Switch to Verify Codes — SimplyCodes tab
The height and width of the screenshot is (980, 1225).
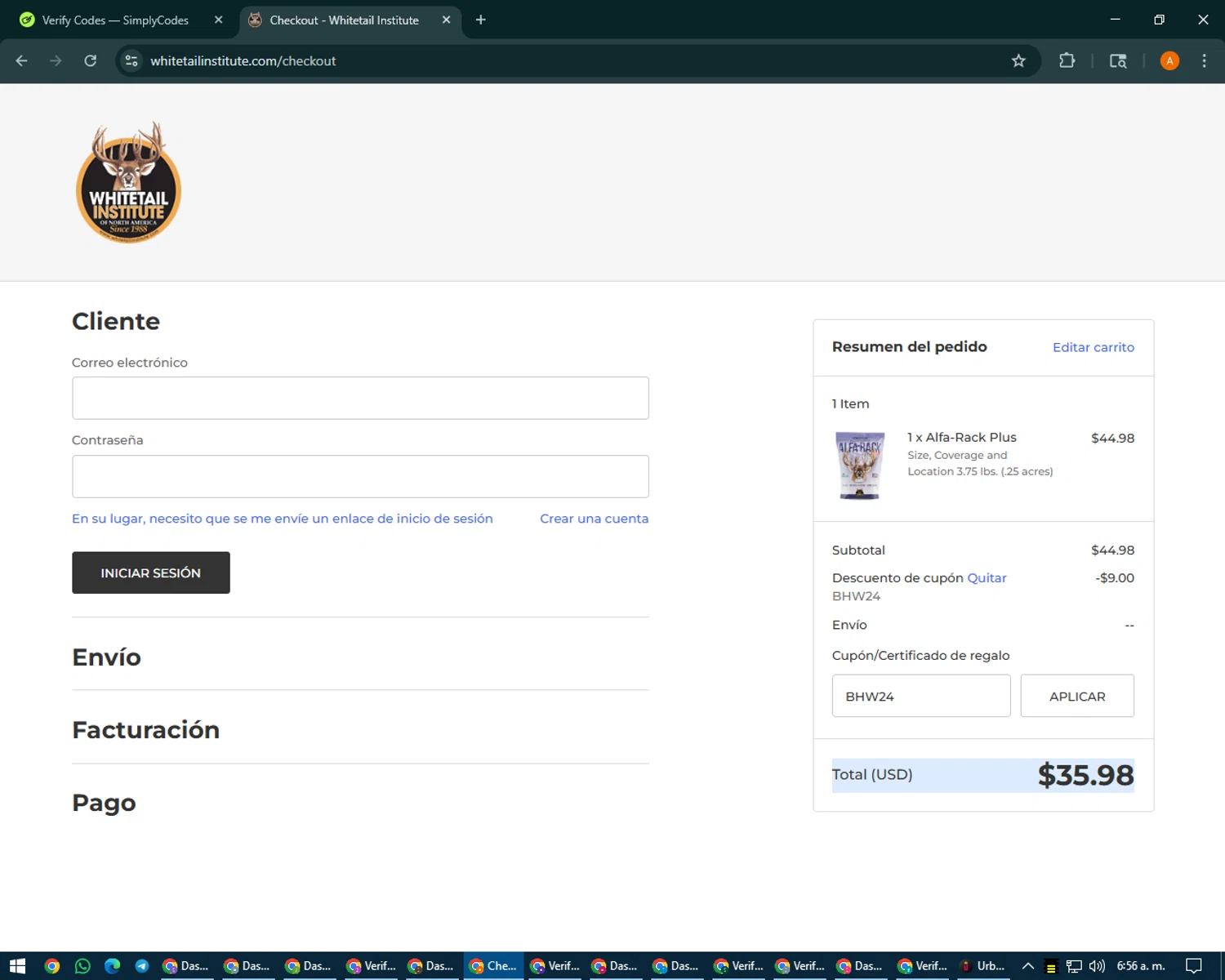114,20
